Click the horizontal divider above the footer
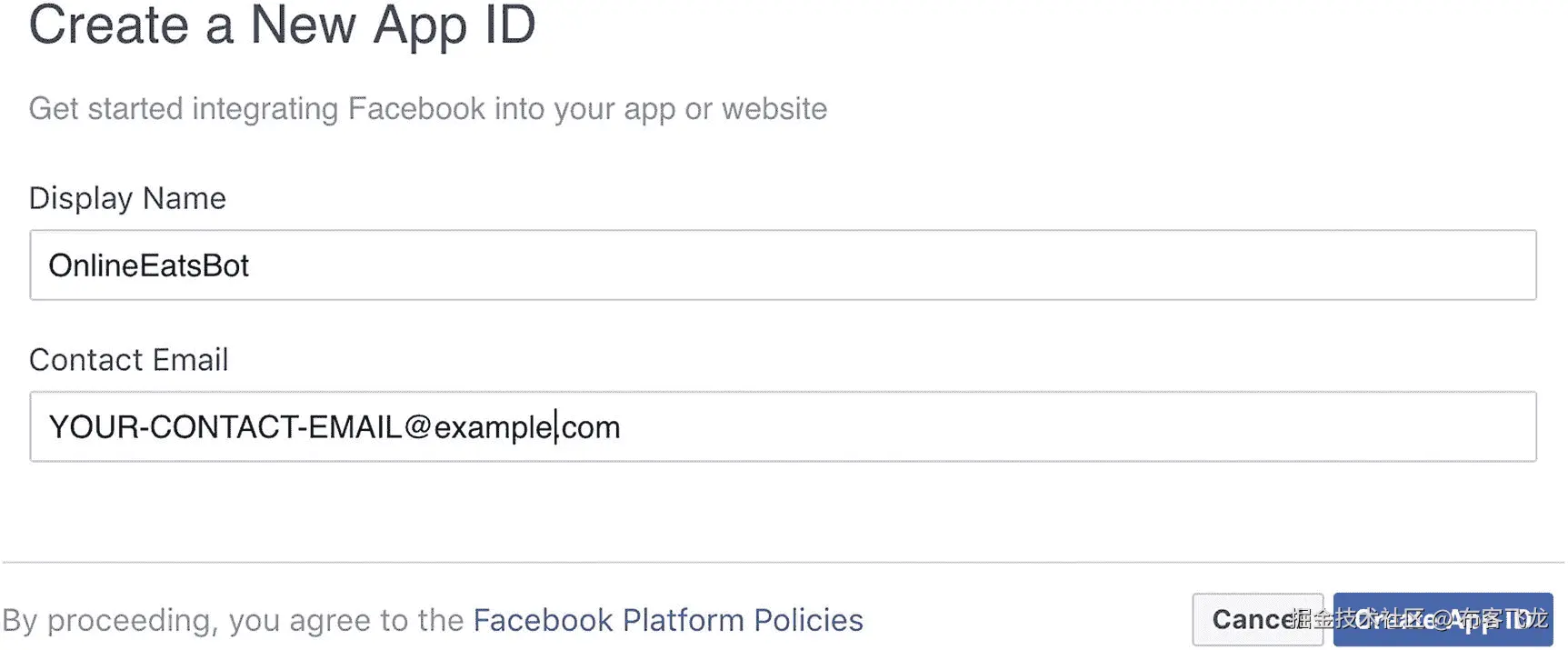1568x650 pixels. click(x=782, y=563)
